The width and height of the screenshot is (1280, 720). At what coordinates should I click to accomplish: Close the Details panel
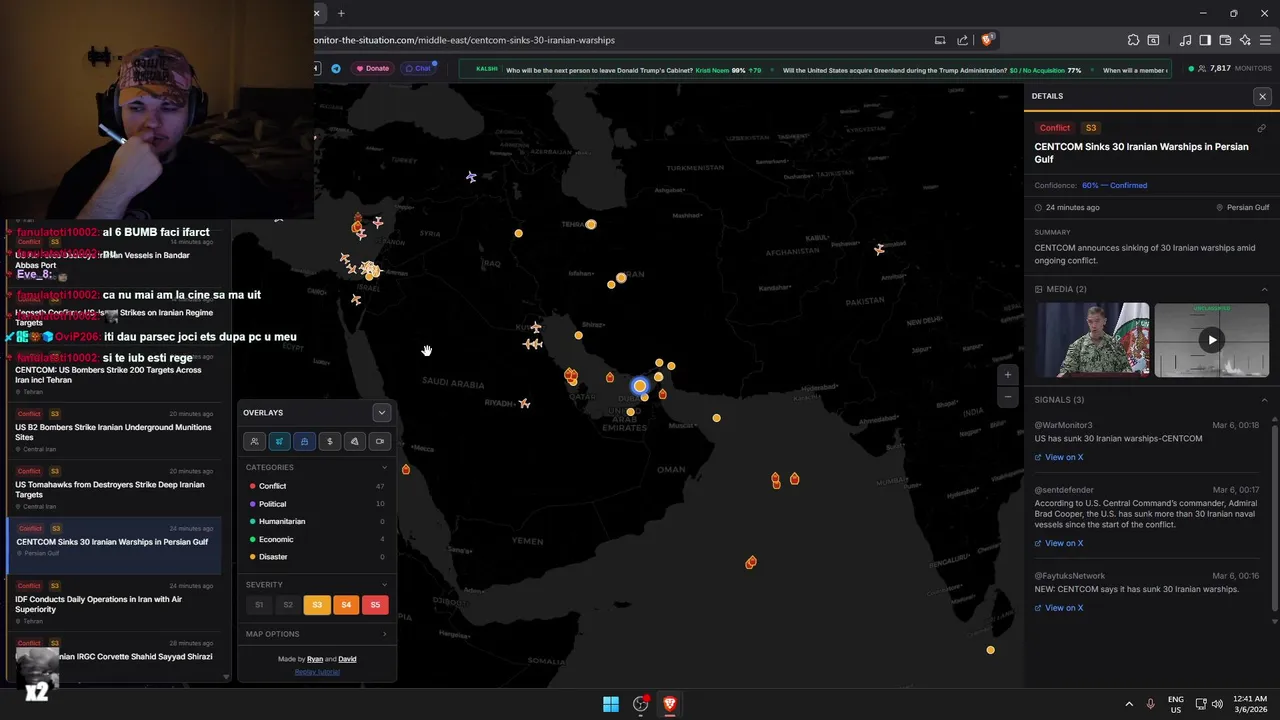[x=1262, y=96]
